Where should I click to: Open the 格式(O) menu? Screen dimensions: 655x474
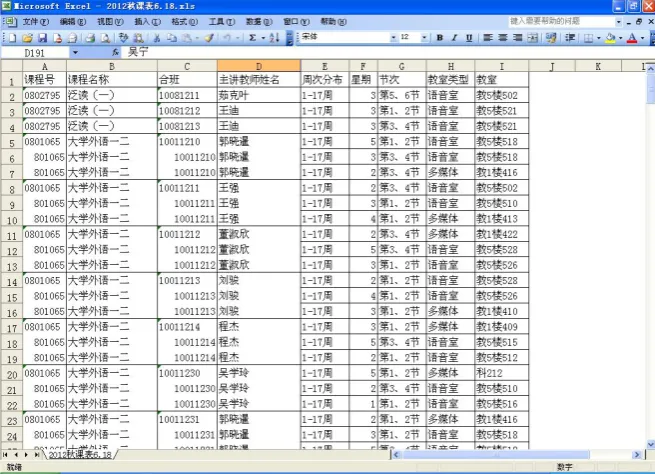[x=184, y=22]
